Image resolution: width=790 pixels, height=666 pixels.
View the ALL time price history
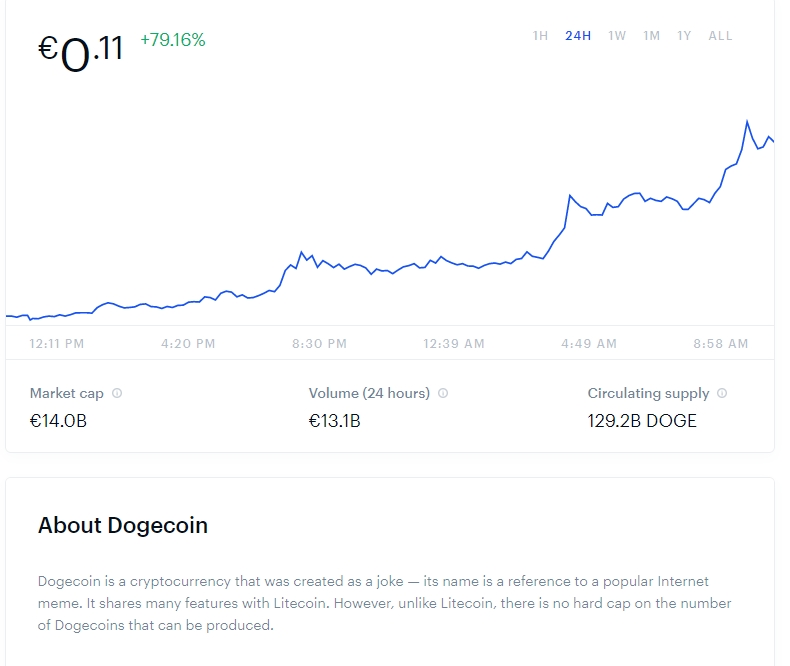point(720,36)
